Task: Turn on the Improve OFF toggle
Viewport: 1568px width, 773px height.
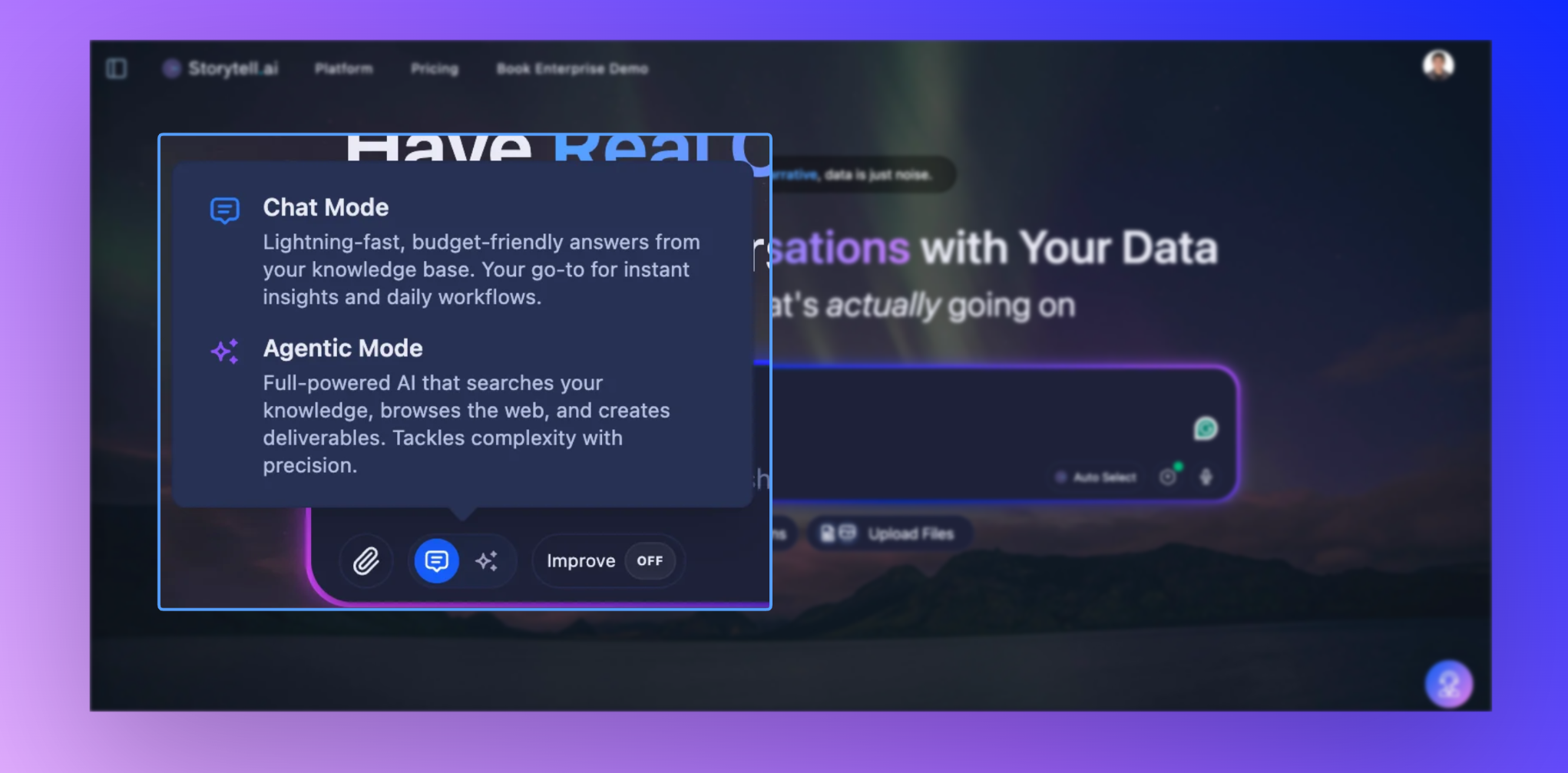Action: 649,561
